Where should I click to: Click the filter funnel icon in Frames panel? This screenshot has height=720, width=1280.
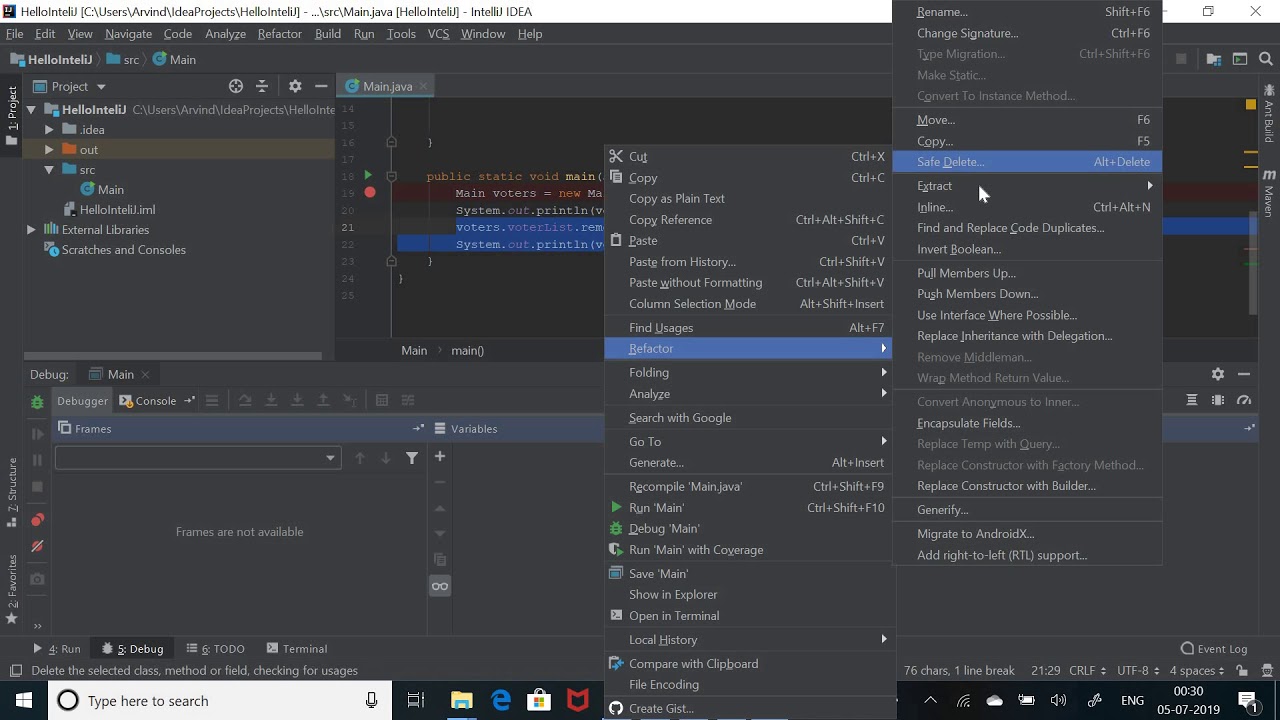[x=412, y=458]
